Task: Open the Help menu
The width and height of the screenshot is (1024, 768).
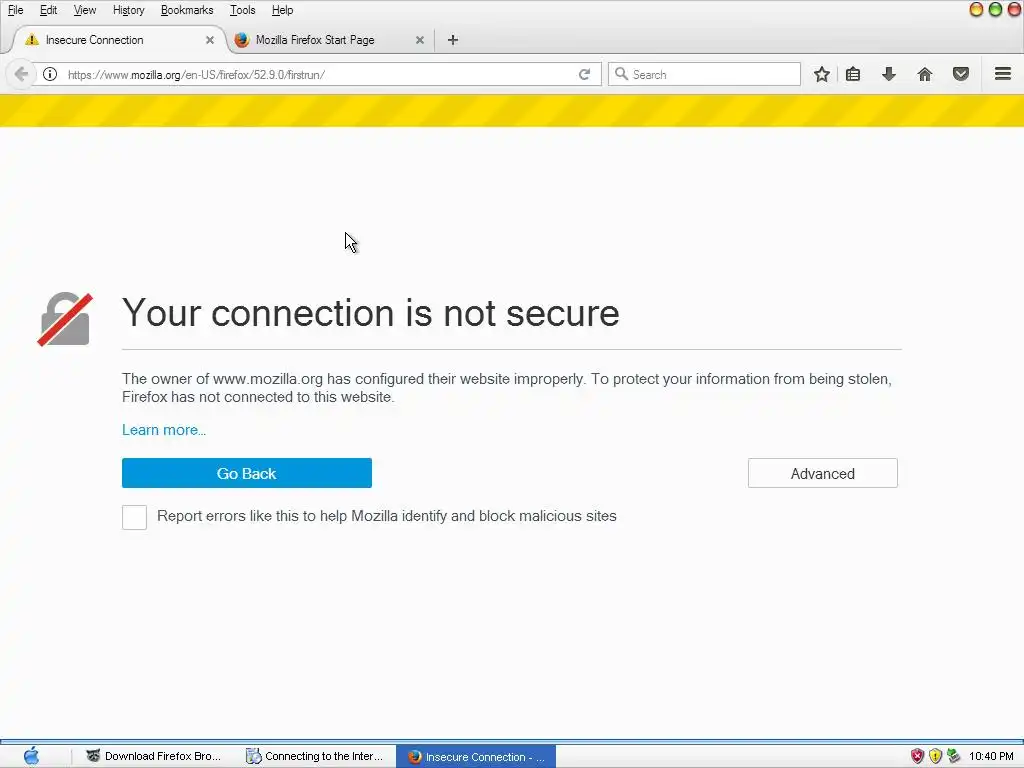Action: click(282, 10)
